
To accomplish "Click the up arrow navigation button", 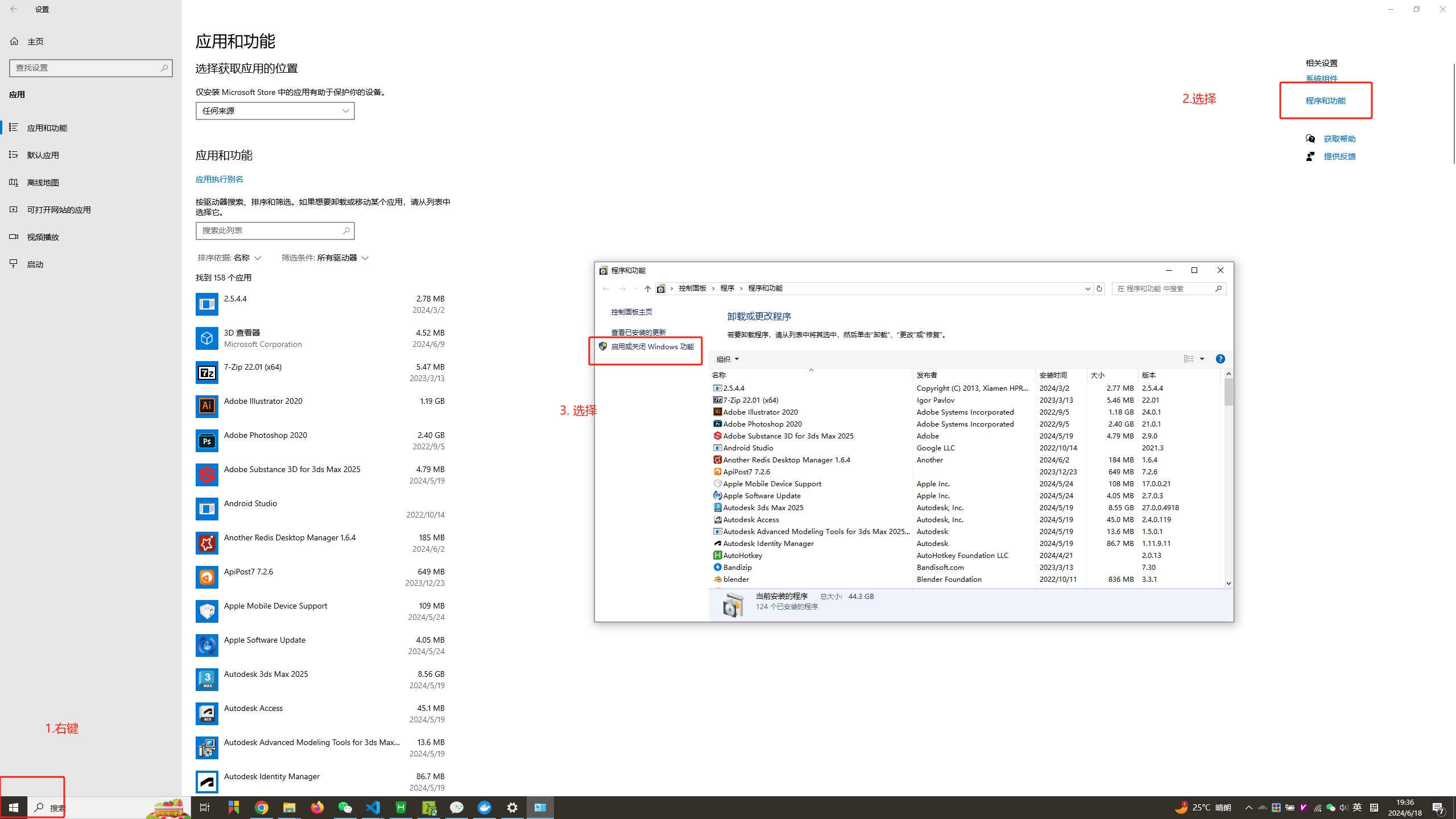I will (x=647, y=289).
